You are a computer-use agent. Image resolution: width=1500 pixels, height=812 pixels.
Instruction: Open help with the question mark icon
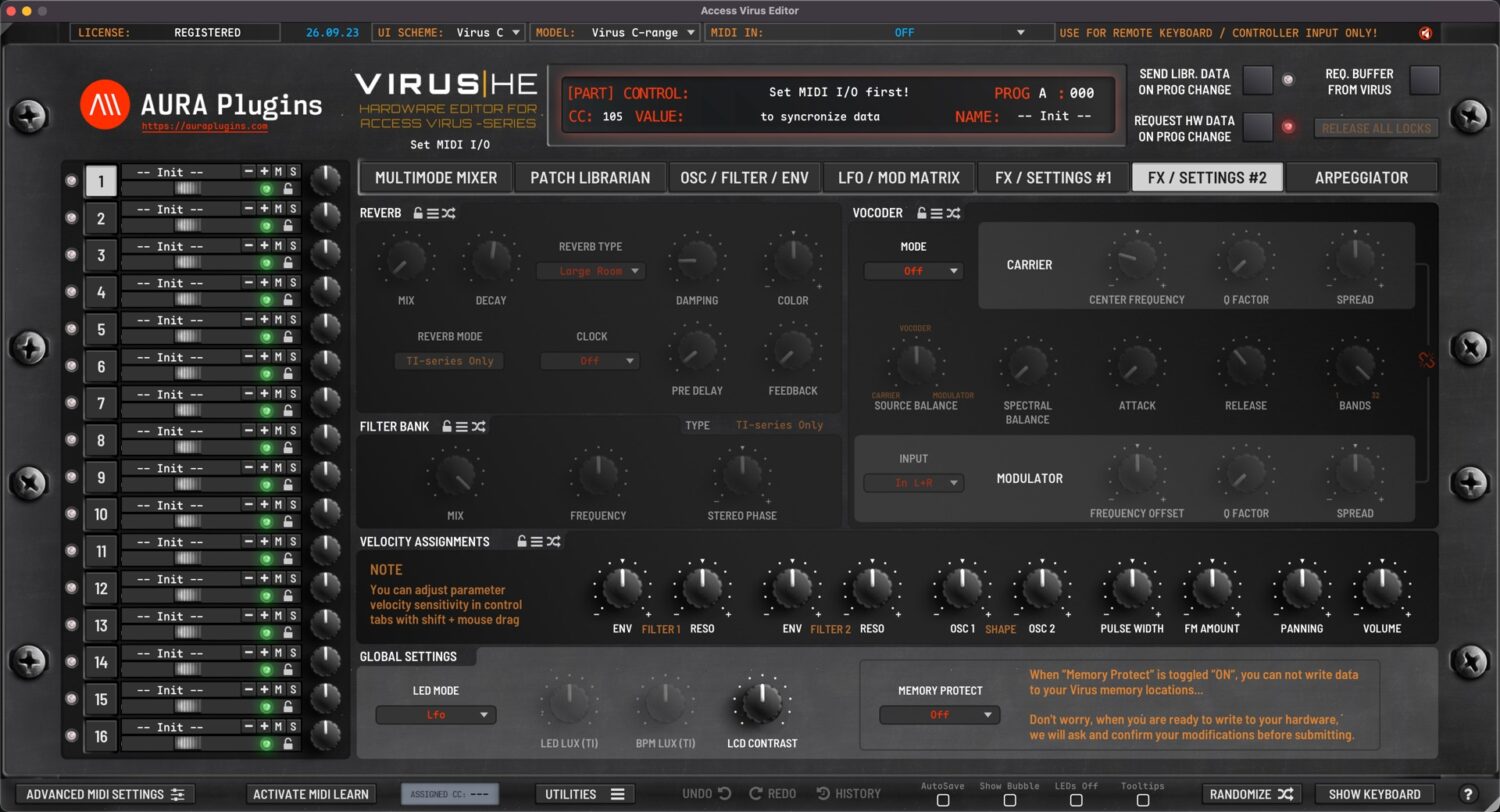[x=1468, y=794]
